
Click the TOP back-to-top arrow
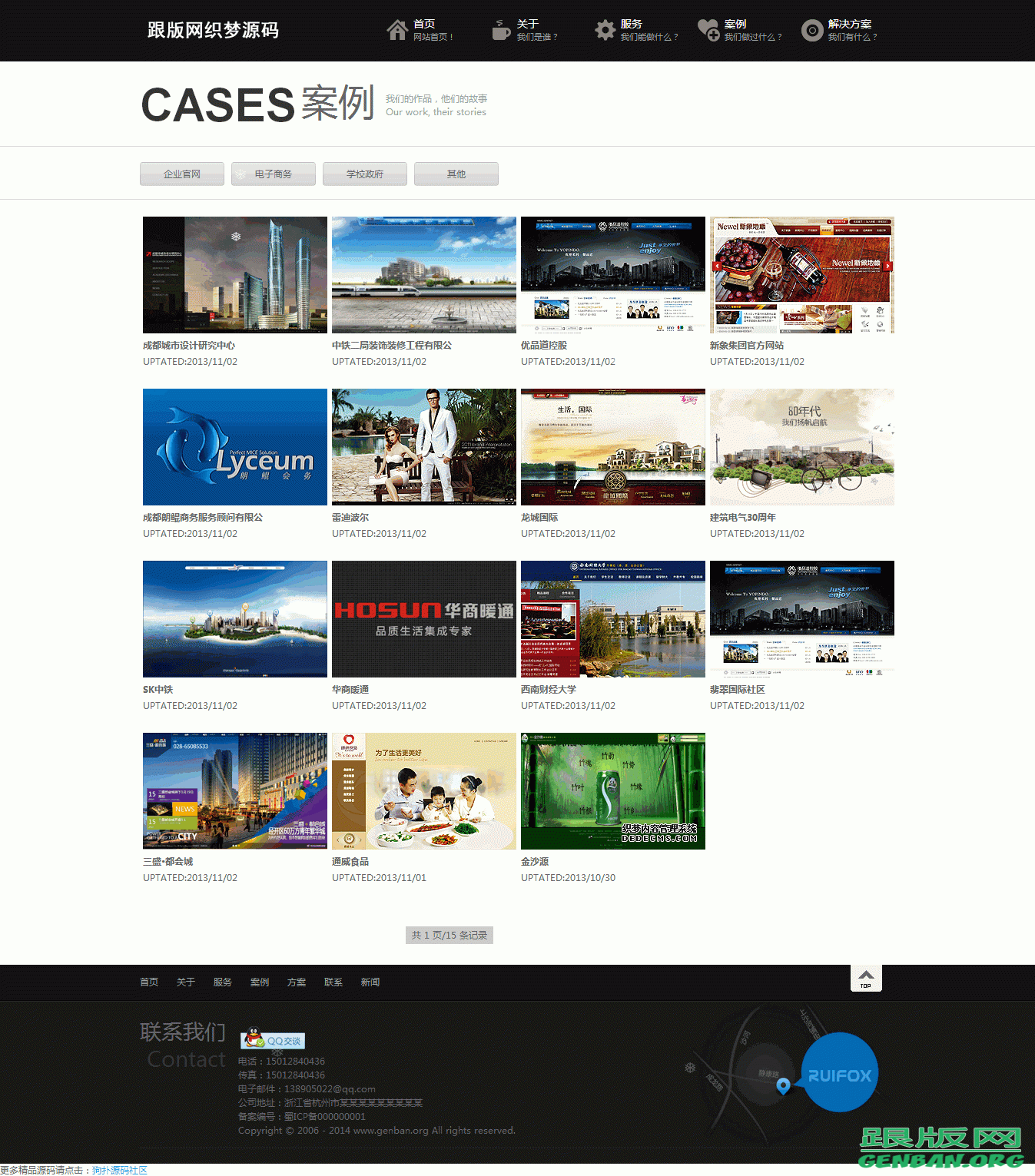point(866,978)
